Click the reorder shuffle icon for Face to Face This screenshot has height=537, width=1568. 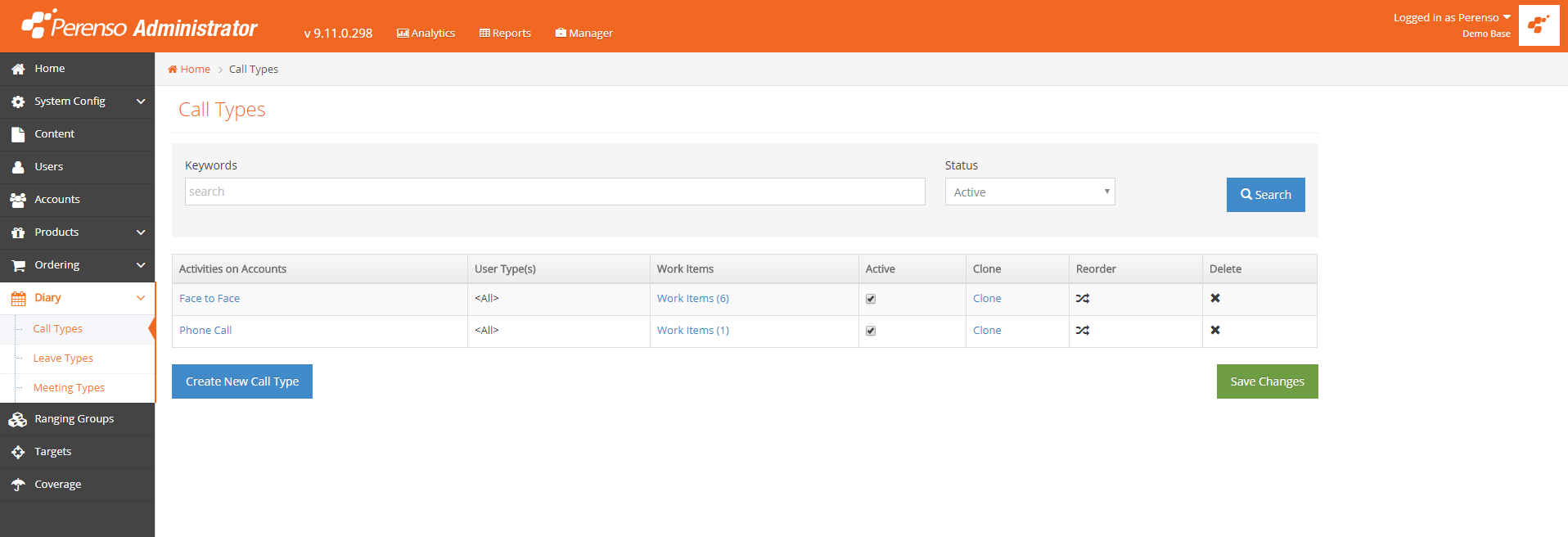tap(1083, 299)
